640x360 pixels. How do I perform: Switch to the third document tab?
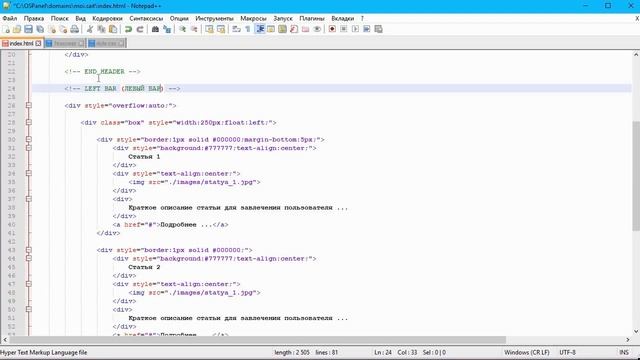(106, 43)
